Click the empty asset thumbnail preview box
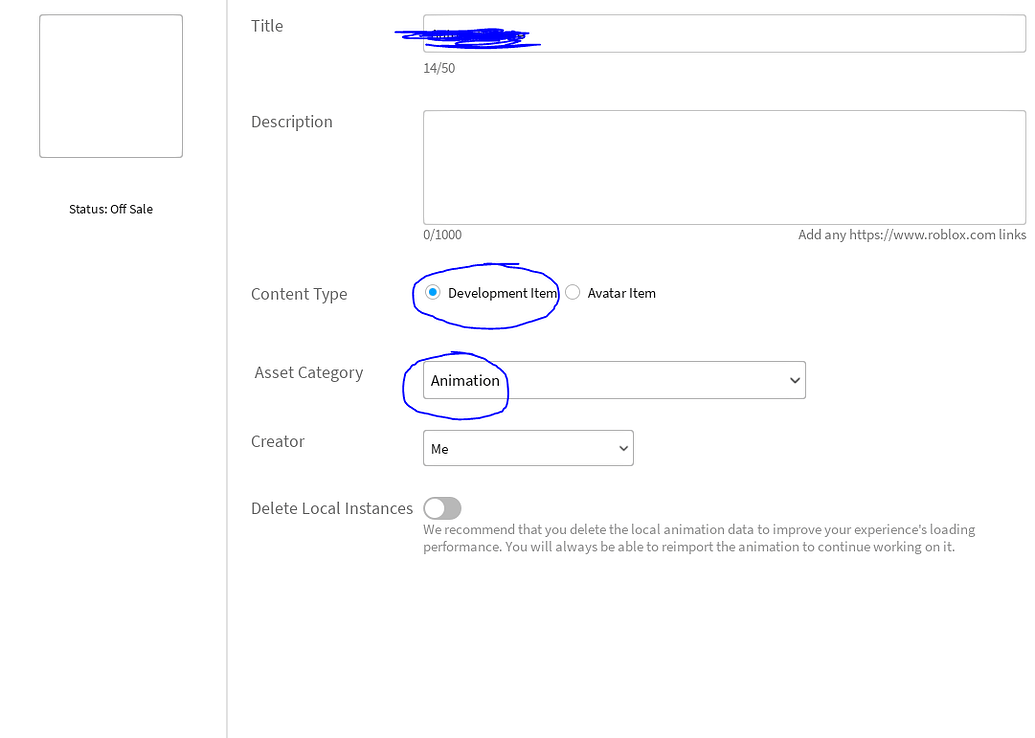The image size is (1035, 738). [111, 86]
